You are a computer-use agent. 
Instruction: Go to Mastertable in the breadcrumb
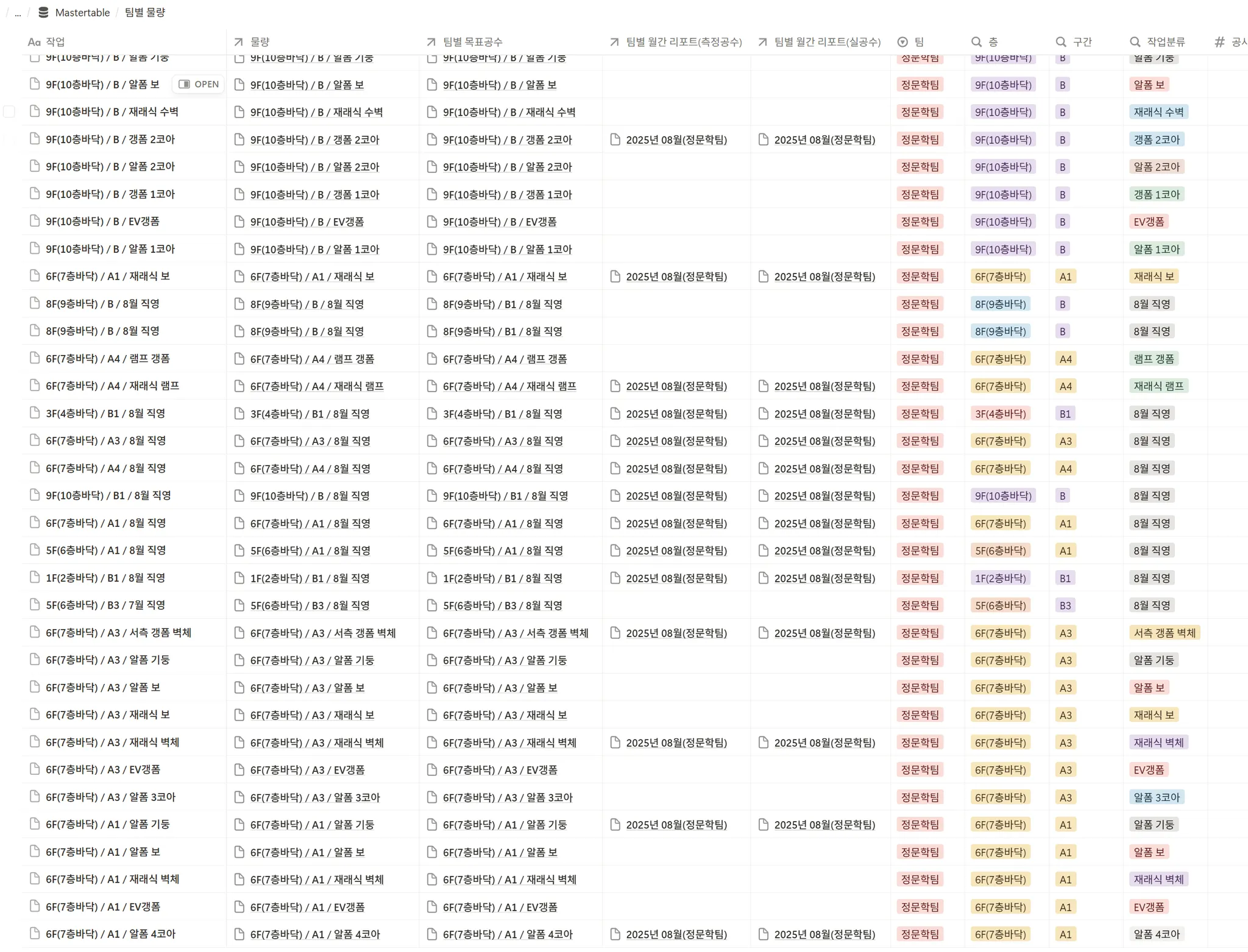[82, 13]
